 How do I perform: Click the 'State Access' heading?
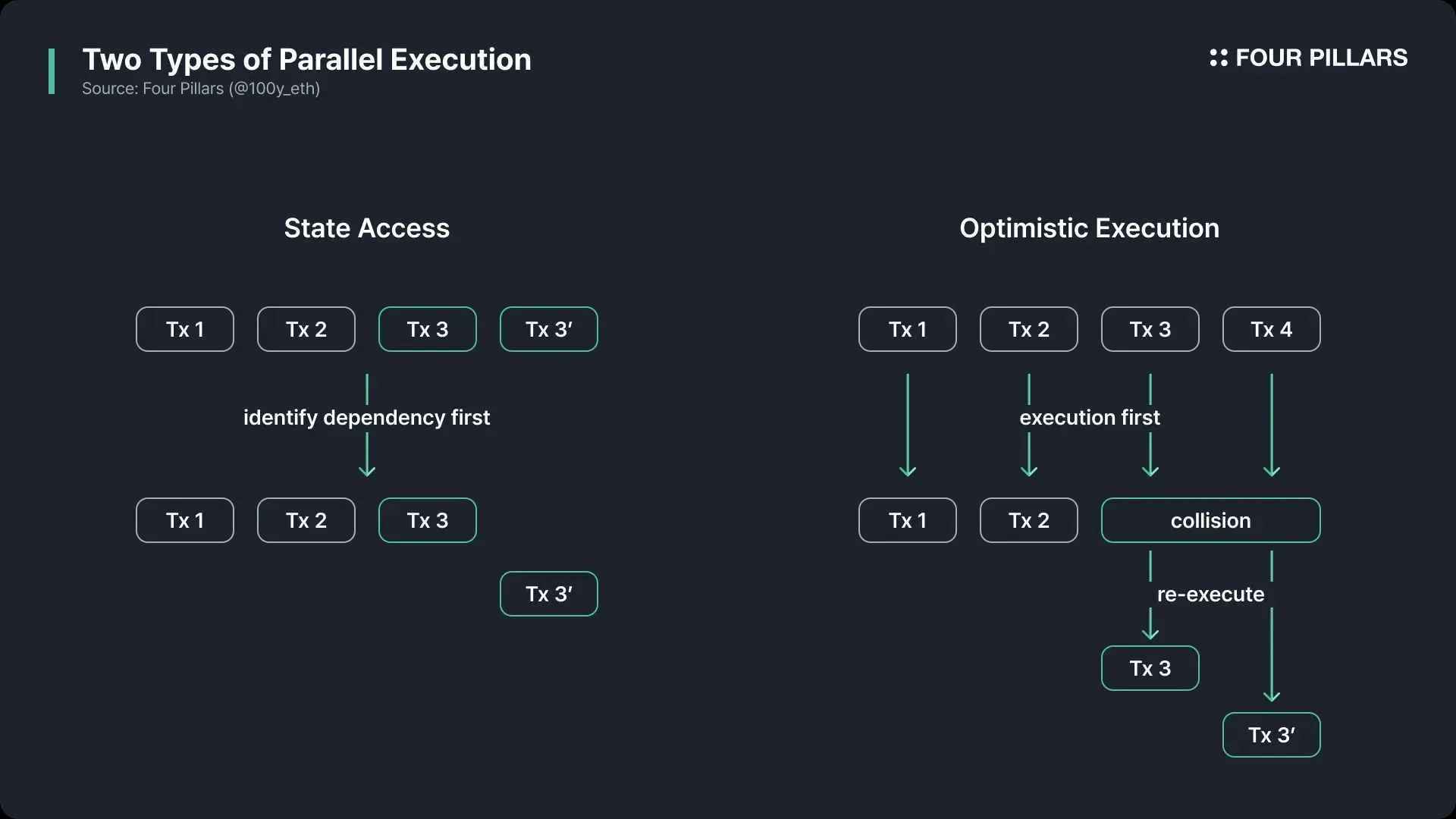click(x=367, y=228)
